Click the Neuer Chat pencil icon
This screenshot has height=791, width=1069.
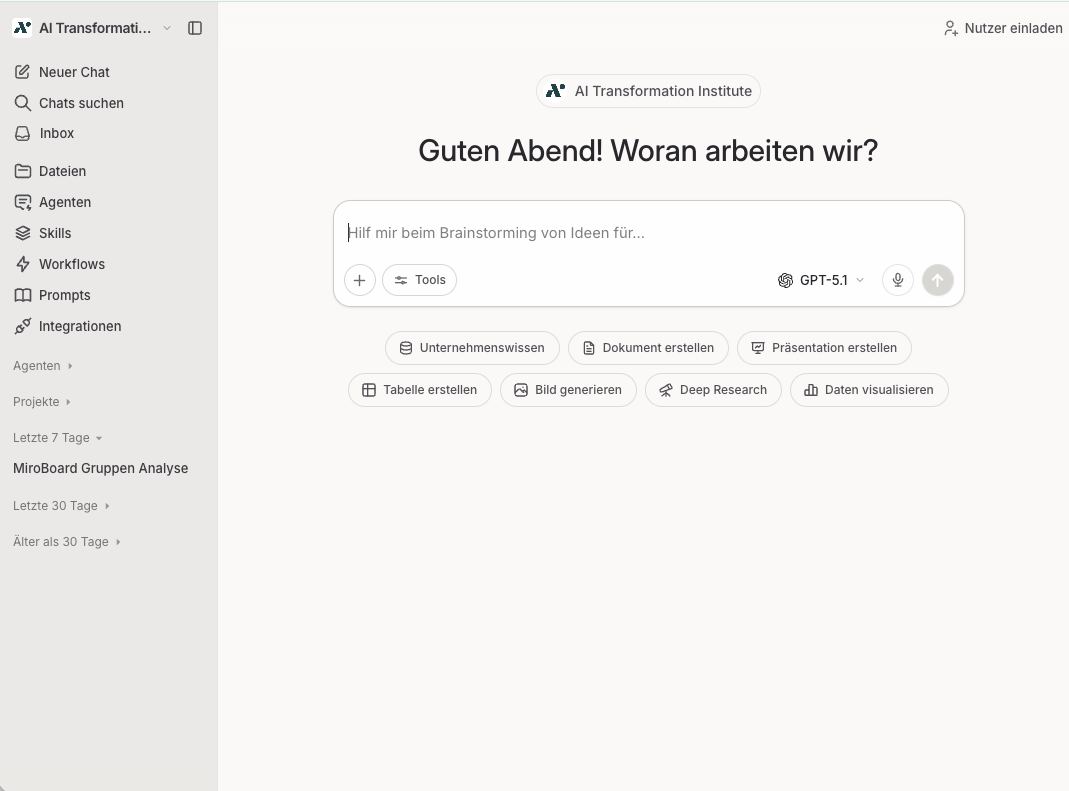click(x=22, y=72)
